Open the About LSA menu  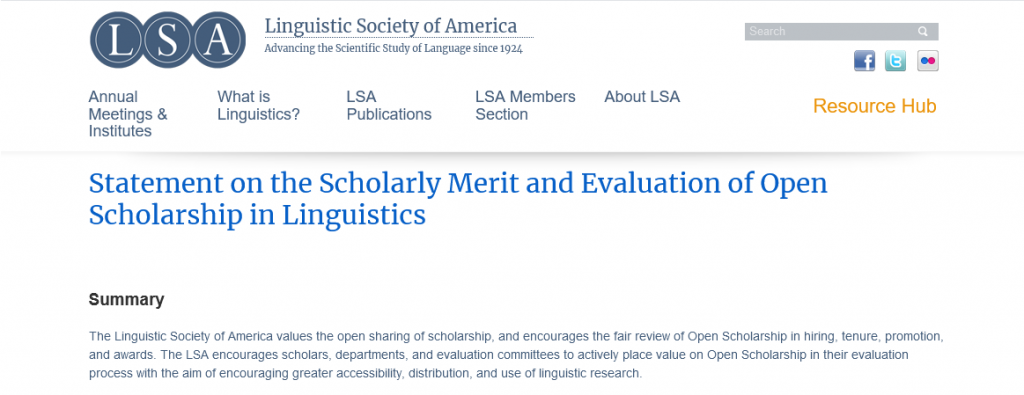[x=642, y=97]
